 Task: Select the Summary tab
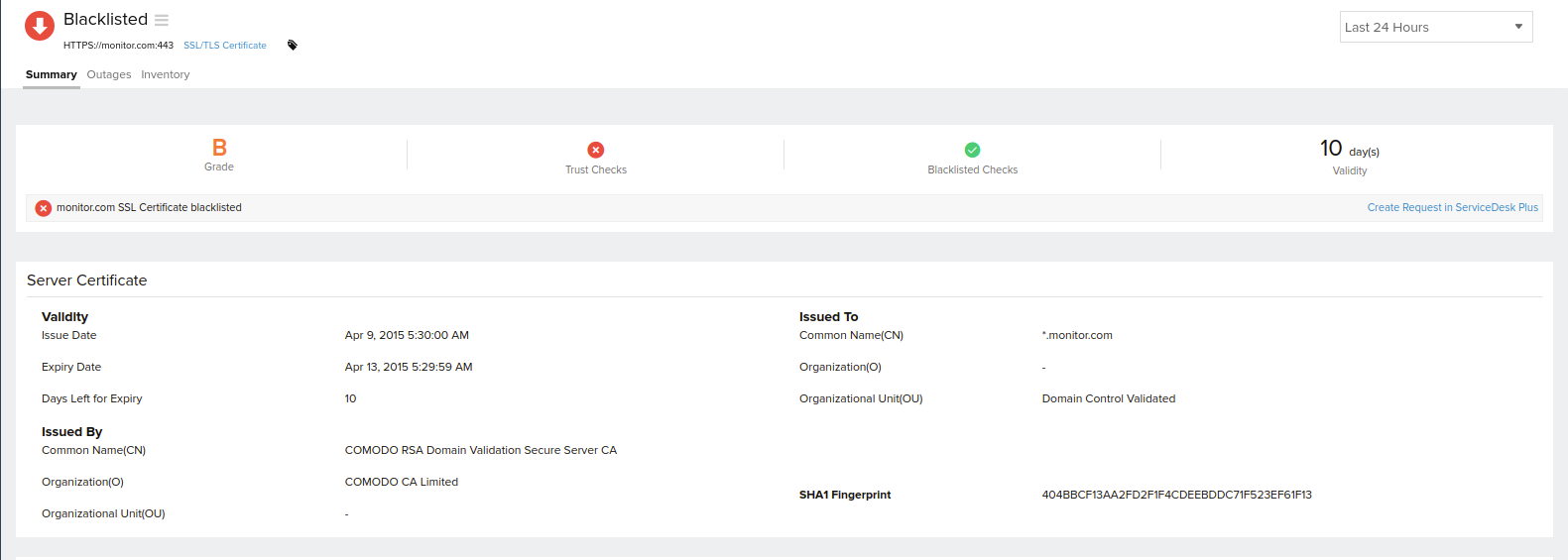(52, 74)
